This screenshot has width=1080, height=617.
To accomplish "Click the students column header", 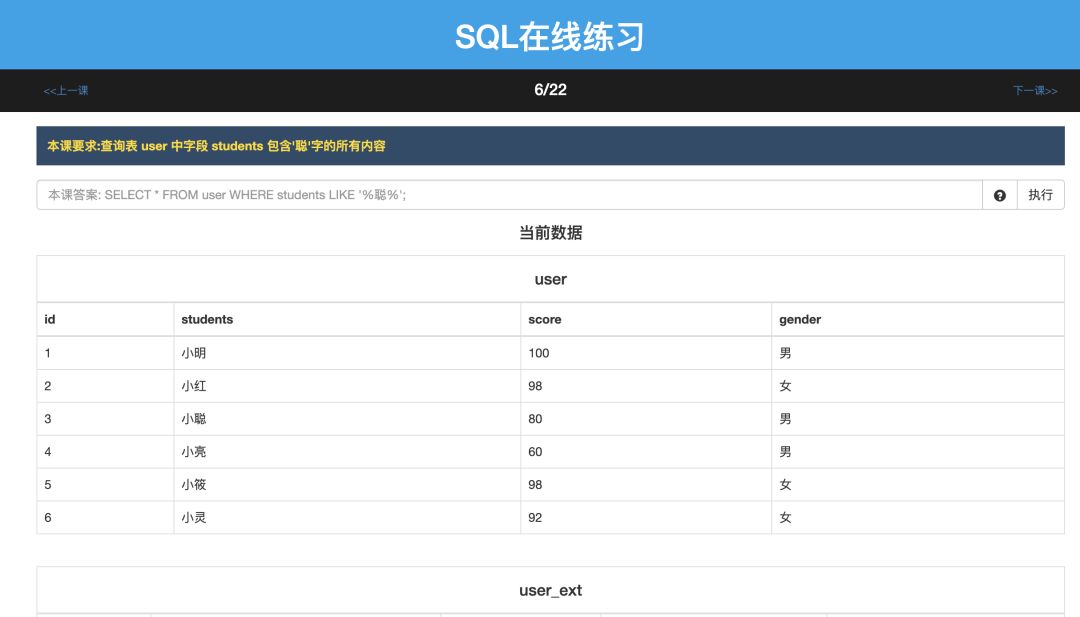I will click(x=207, y=320).
